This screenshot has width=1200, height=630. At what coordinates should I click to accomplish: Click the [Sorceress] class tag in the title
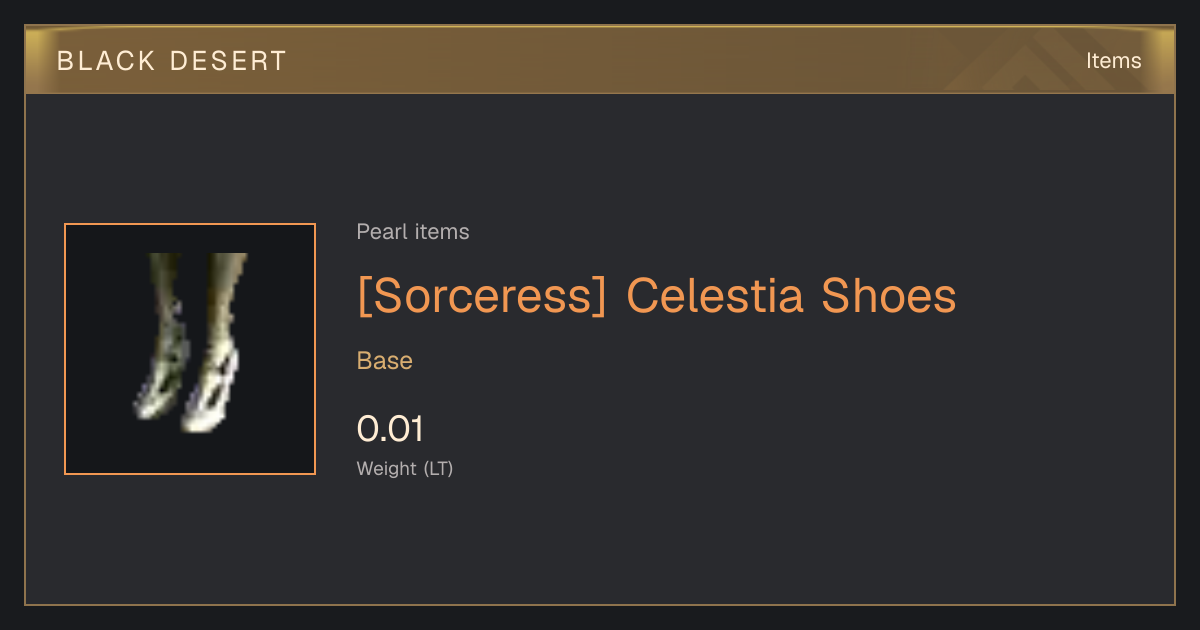[482, 297]
